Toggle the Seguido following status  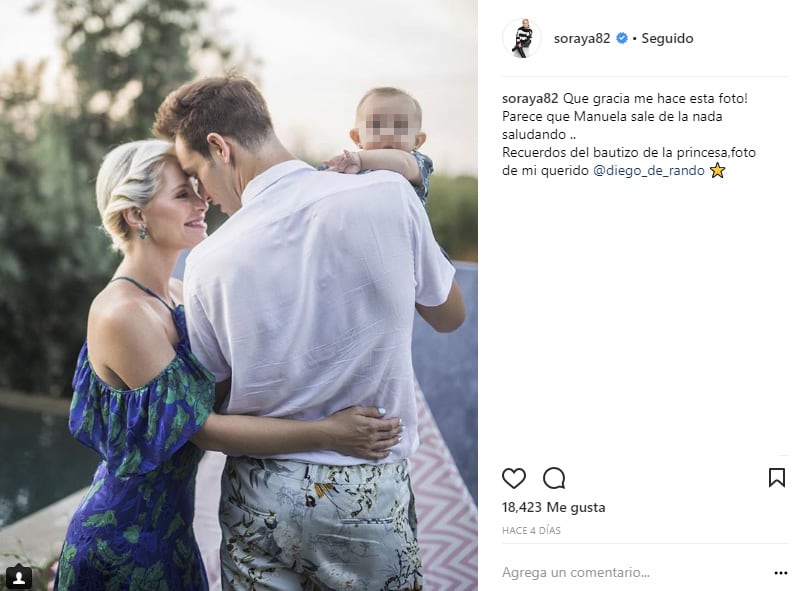coord(667,38)
